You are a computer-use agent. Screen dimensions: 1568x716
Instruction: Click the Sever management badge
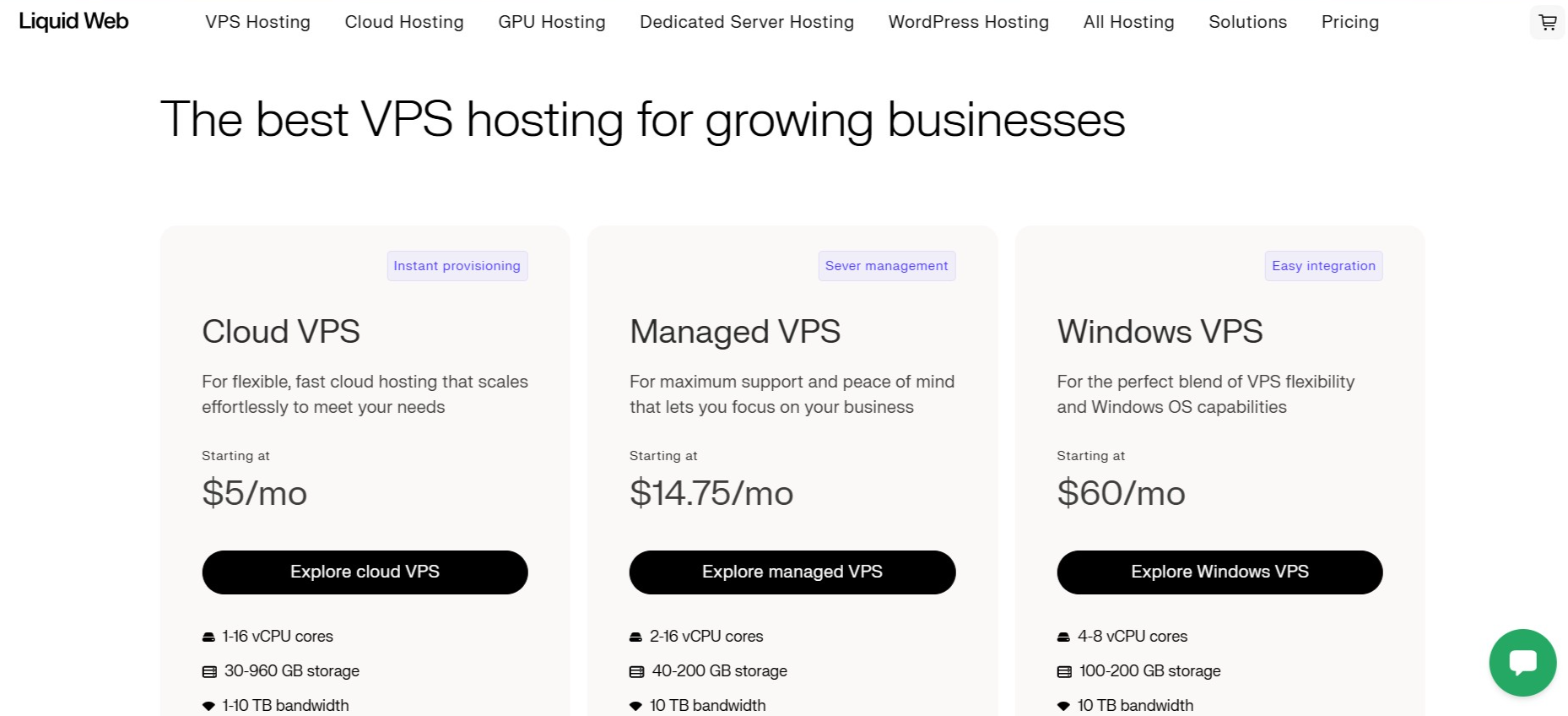point(887,266)
